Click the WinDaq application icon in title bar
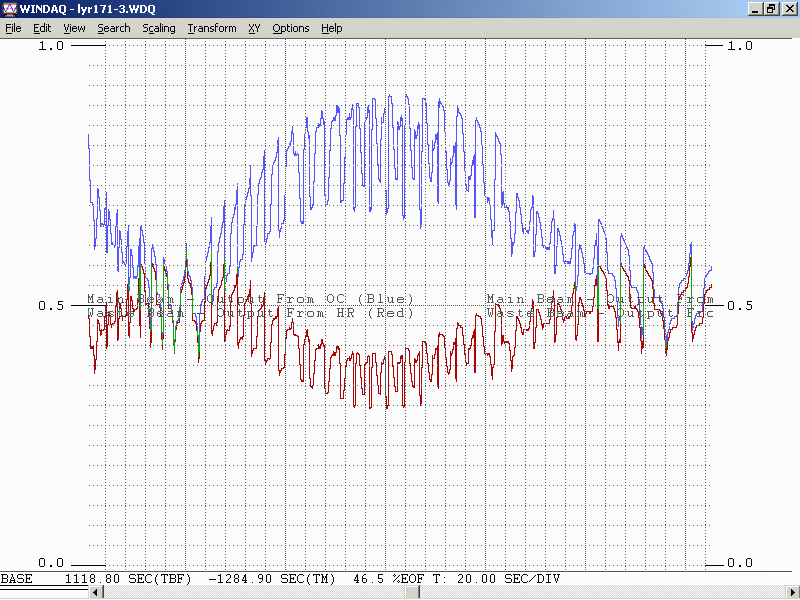800x600 pixels. [9, 8]
